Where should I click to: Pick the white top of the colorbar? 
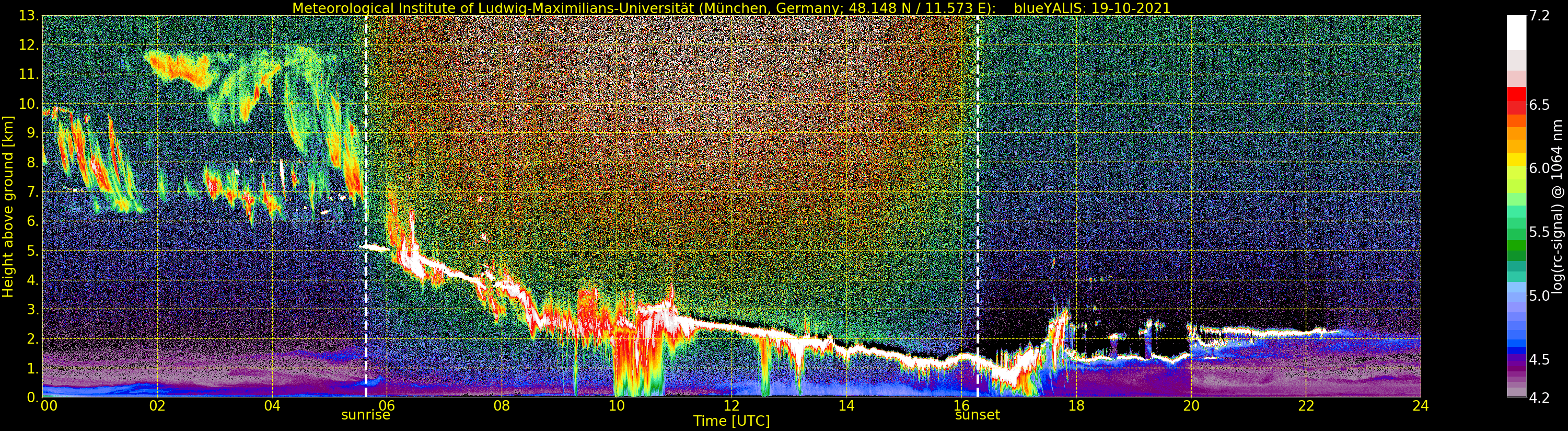coord(1516,32)
